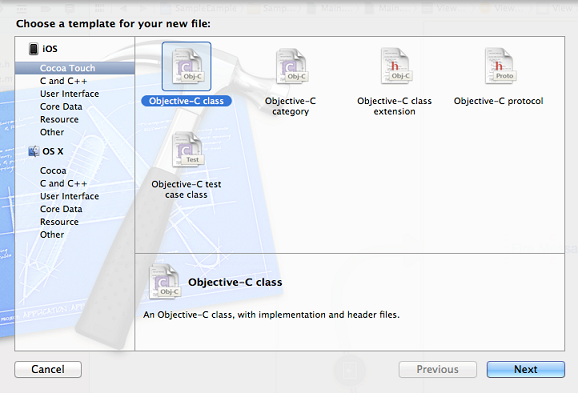
Task: Click the Next button
Action: [x=526, y=369]
